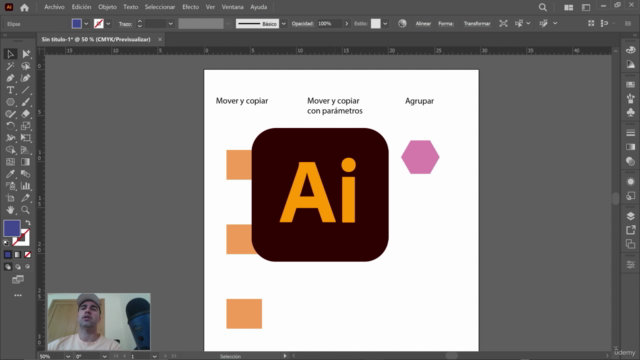Open the Estilo graphic style dropdown
640x360 pixels.
click(x=385, y=24)
